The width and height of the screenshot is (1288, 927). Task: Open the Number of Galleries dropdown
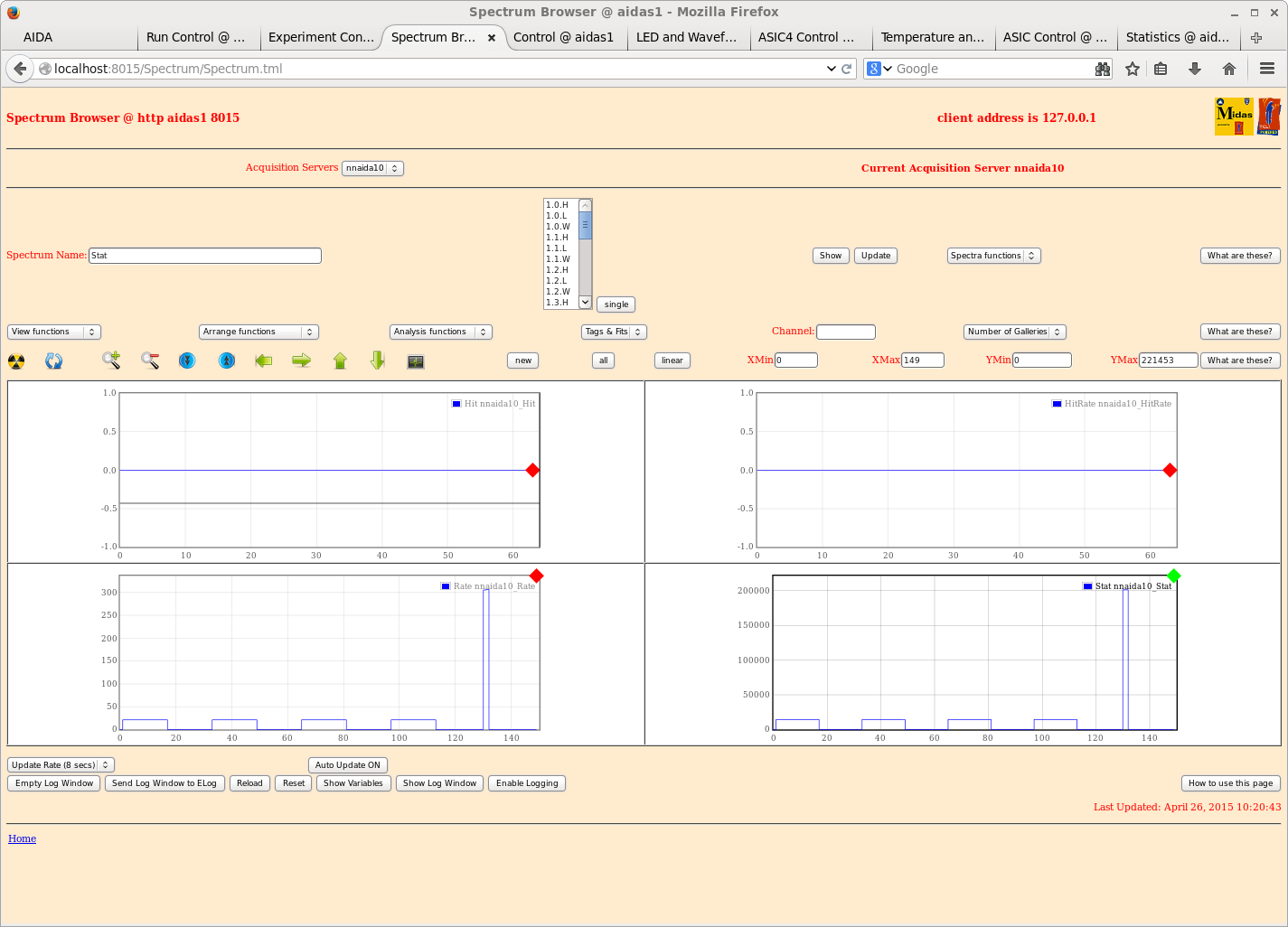pos(1015,332)
